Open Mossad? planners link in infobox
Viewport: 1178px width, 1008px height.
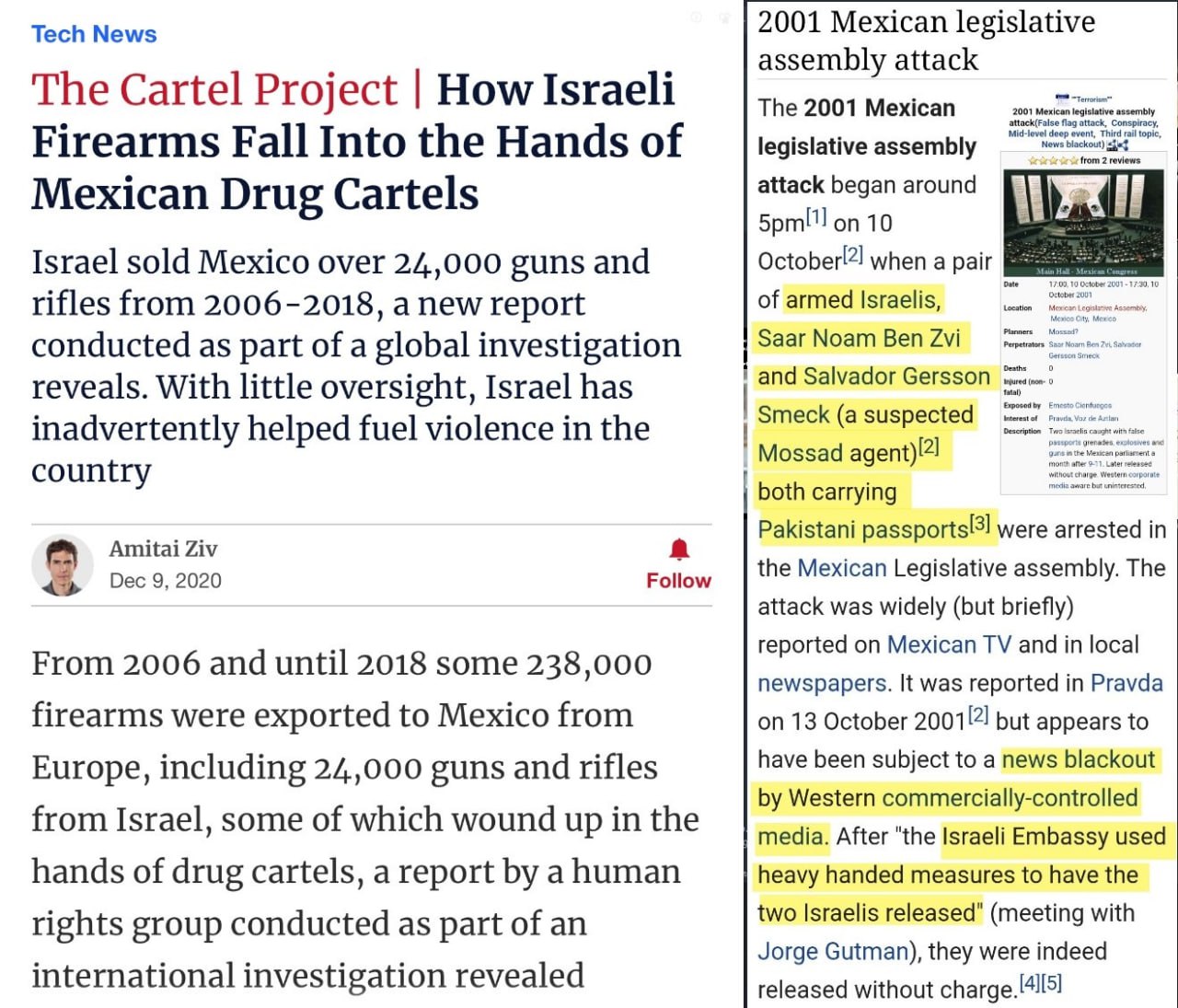(1063, 331)
